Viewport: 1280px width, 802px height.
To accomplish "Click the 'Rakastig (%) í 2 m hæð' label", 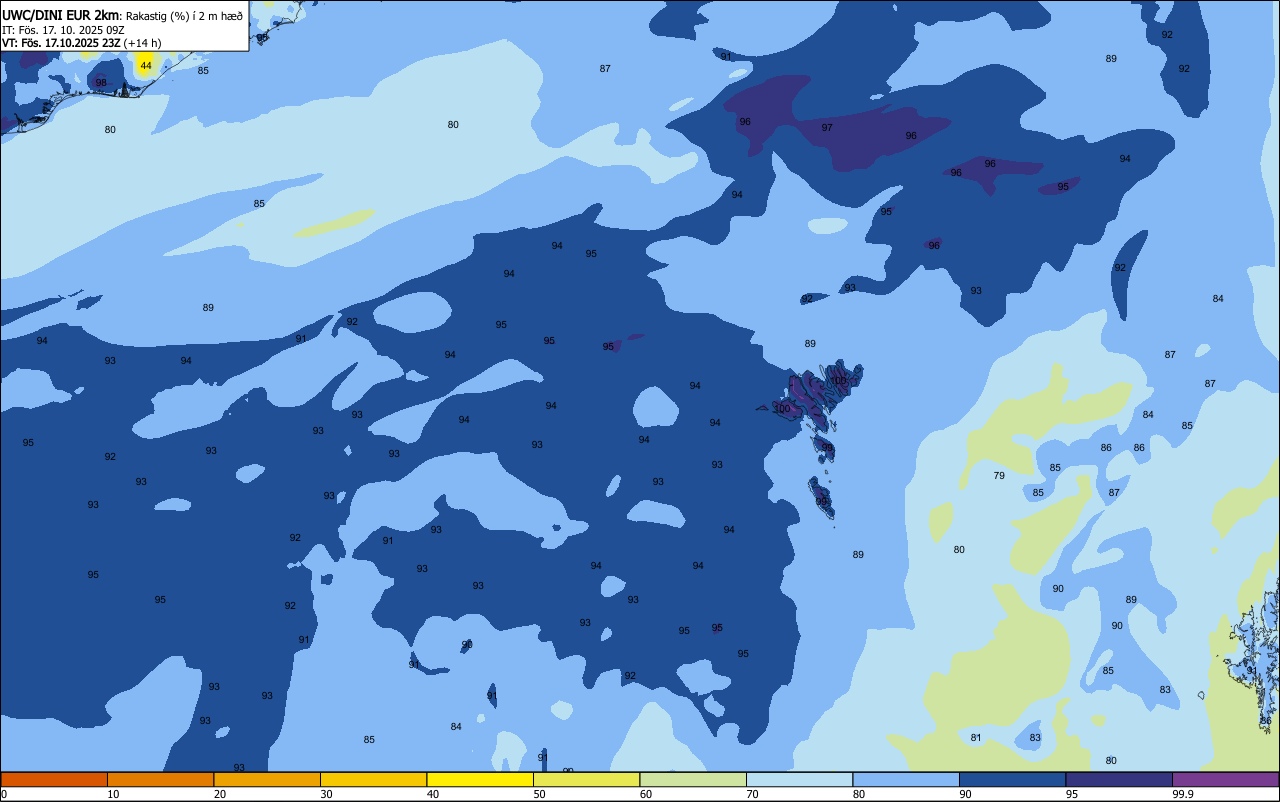I will [184, 15].
